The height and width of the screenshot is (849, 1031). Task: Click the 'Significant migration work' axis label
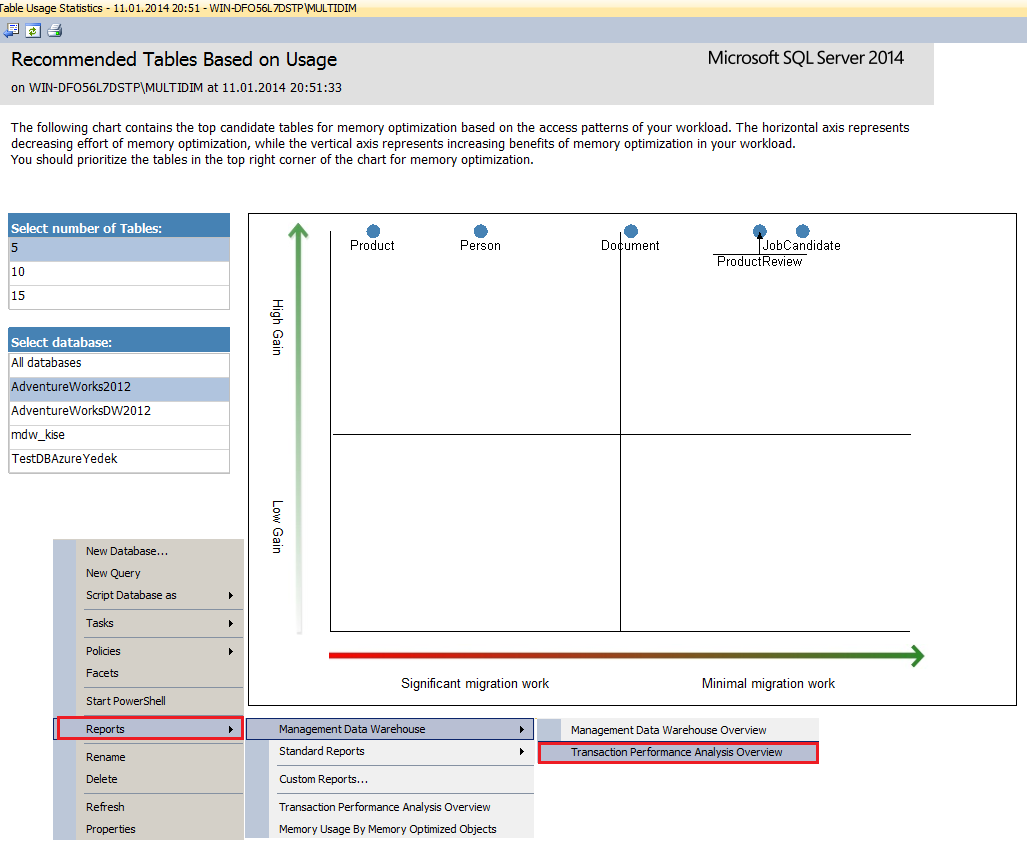coord(475,683)
